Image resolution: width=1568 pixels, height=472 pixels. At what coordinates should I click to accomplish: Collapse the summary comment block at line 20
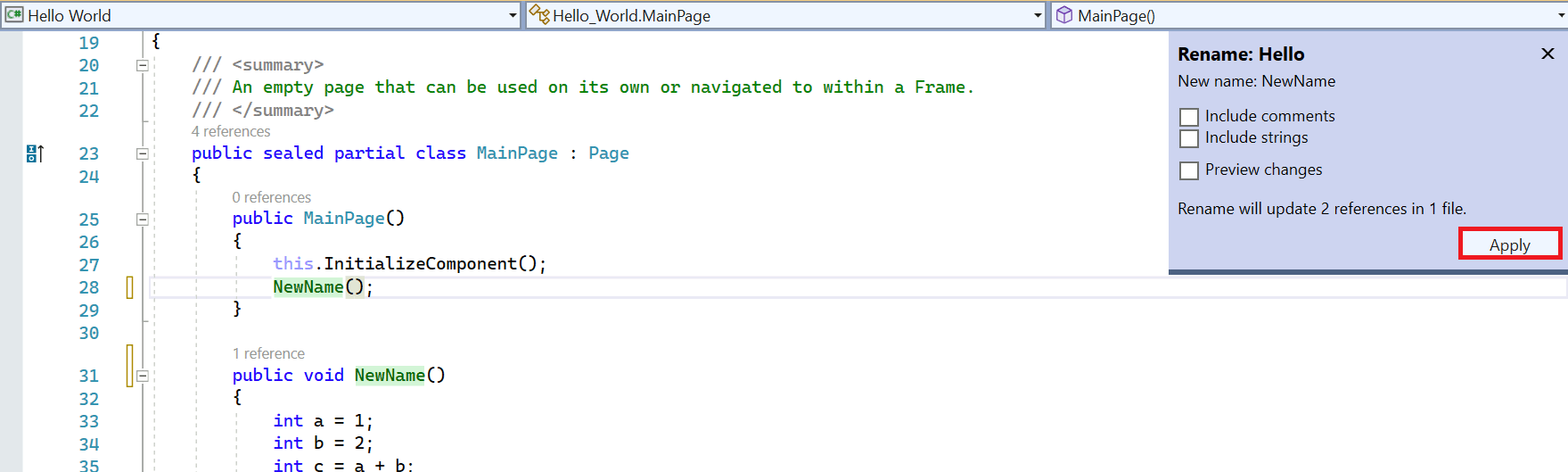tap(142, 65)
